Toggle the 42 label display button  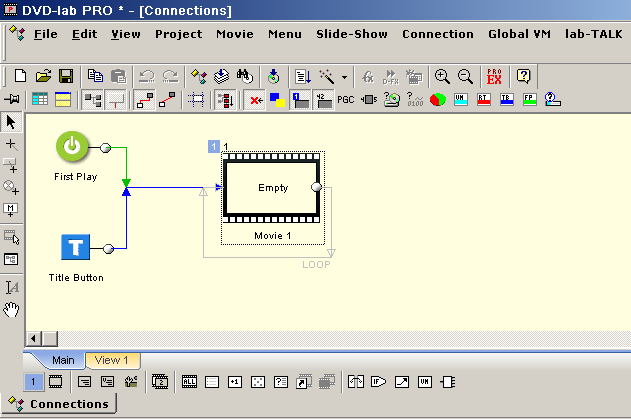tap(324, 100)
